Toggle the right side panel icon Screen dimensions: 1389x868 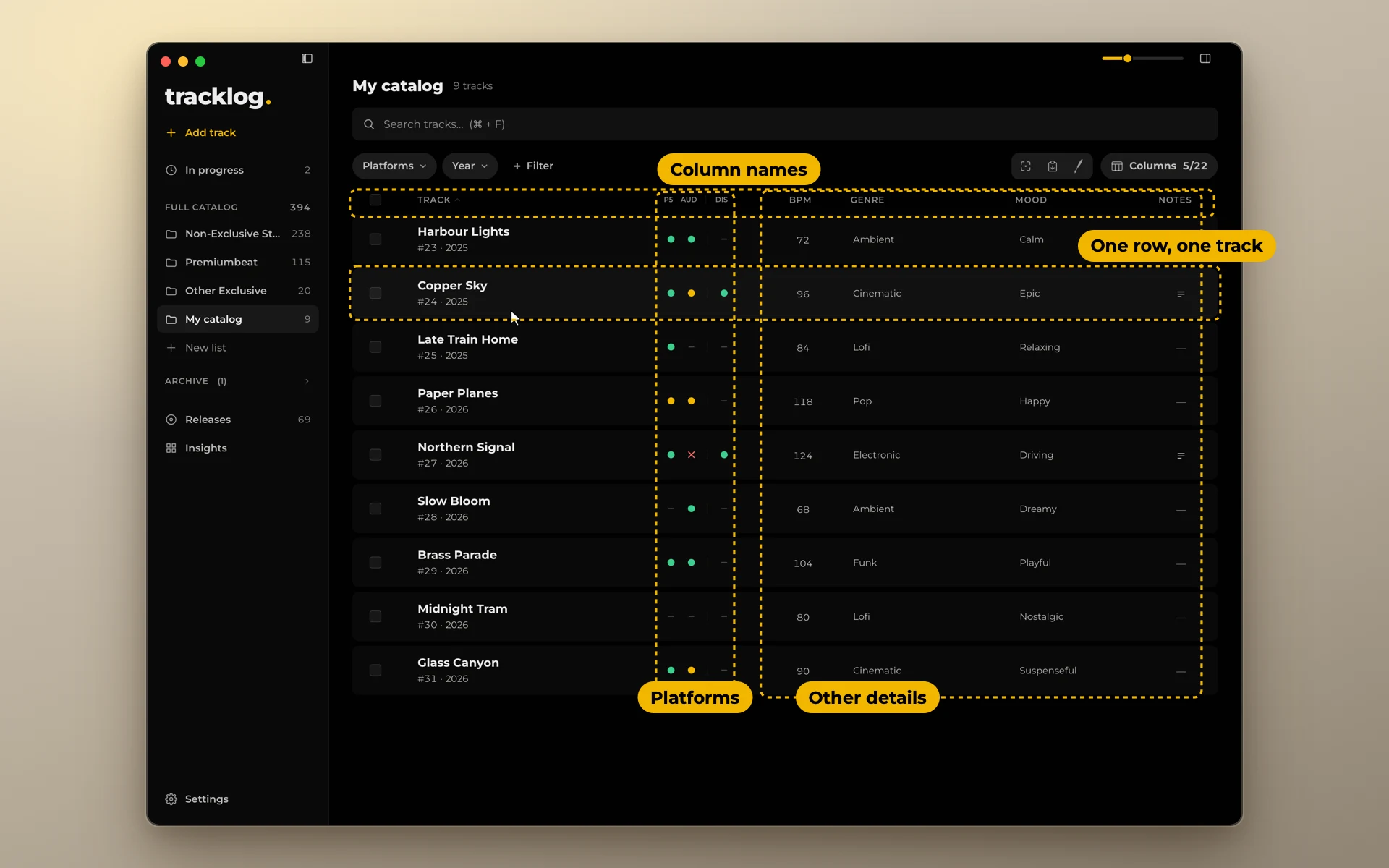coord(1205,59)
